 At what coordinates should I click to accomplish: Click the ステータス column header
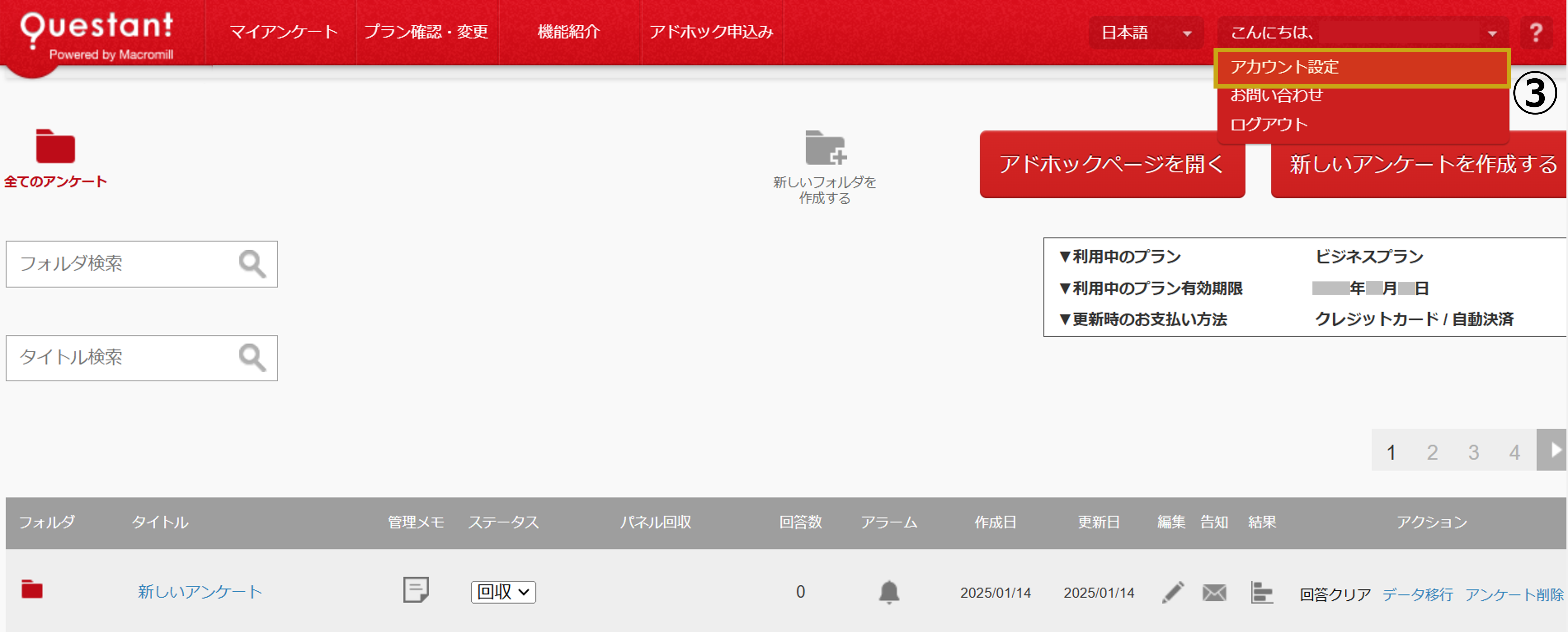(503, 522)
